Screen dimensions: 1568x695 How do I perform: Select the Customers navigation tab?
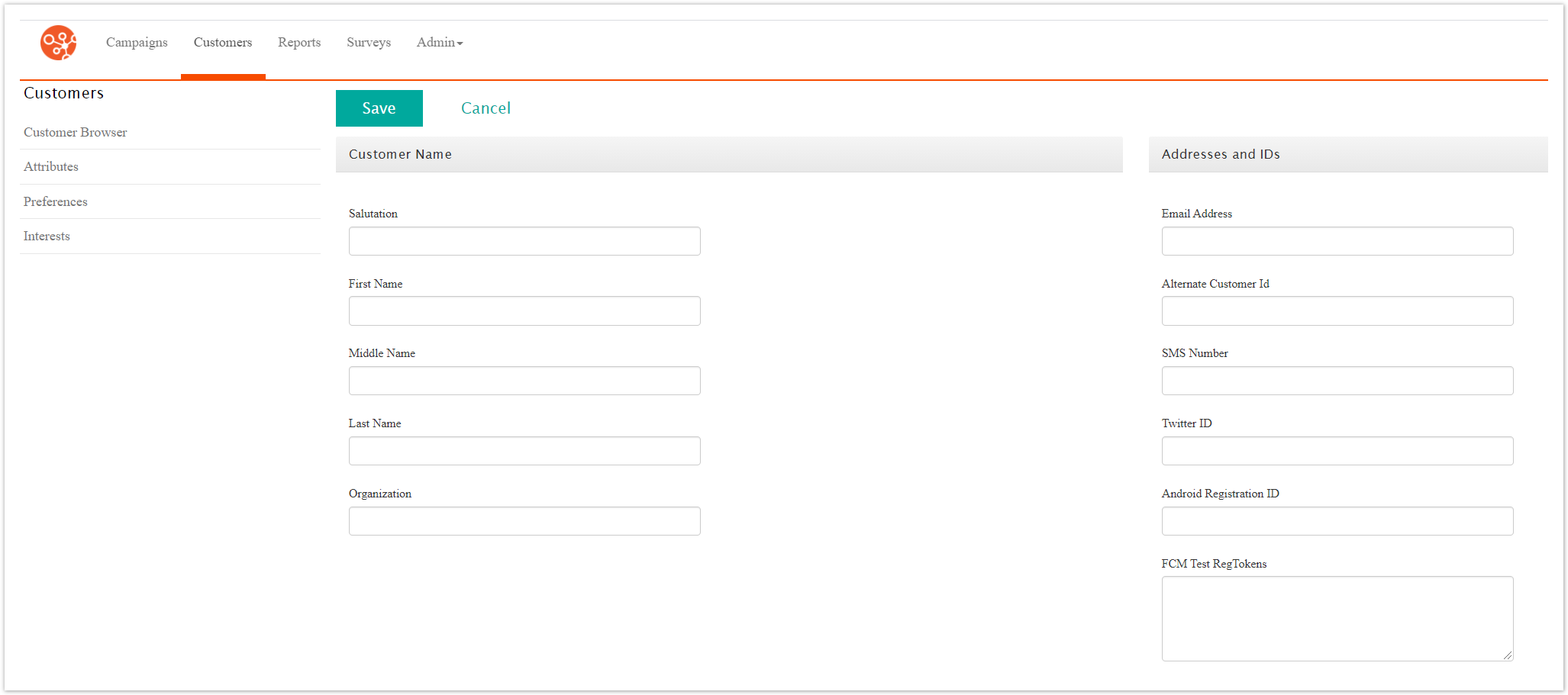[223, 43]
